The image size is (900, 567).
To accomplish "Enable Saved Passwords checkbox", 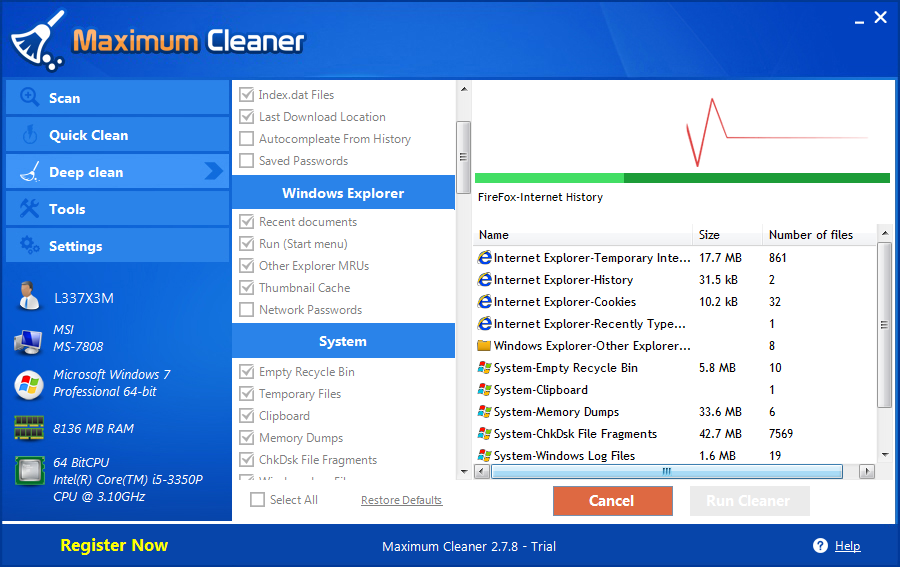I will (x=246, y=160).
